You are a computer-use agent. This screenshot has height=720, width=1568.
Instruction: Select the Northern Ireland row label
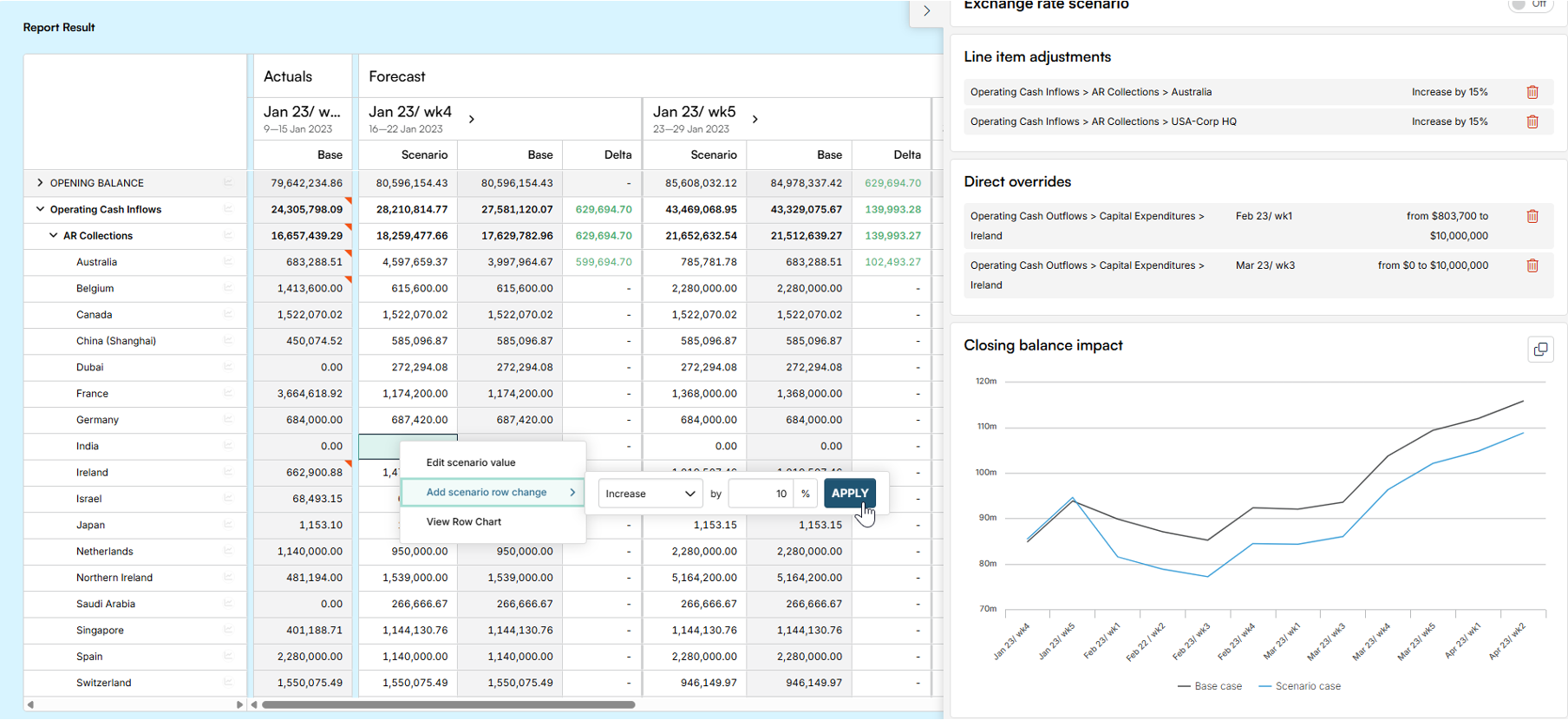(x=114, y=578)
